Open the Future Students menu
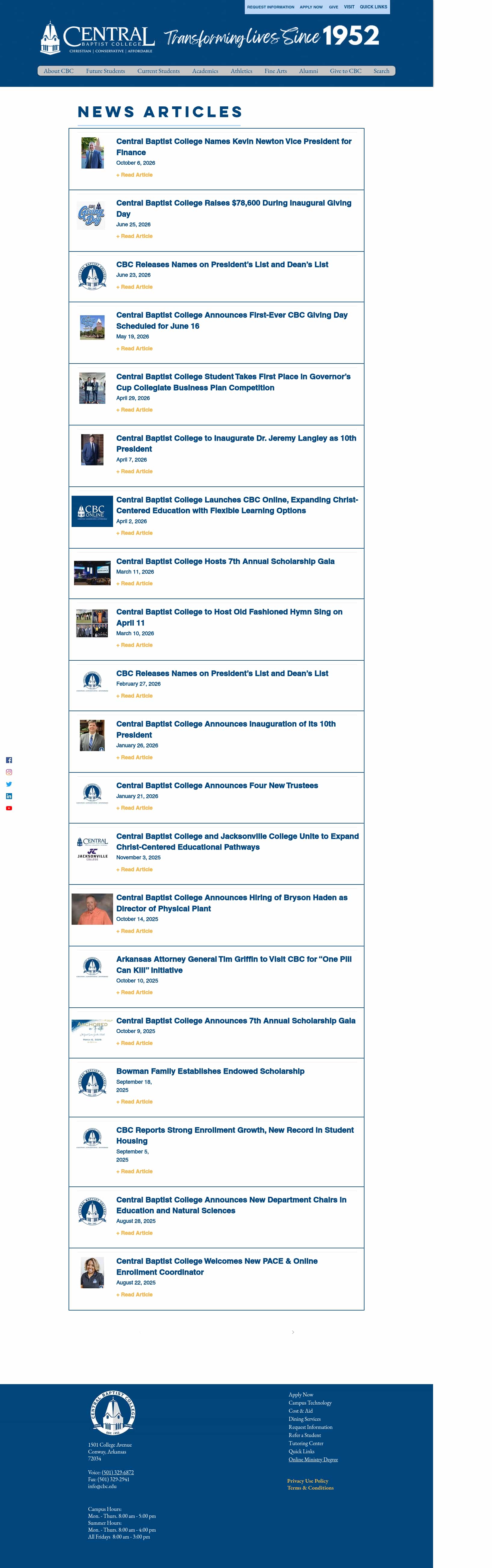 click(106, 71)
